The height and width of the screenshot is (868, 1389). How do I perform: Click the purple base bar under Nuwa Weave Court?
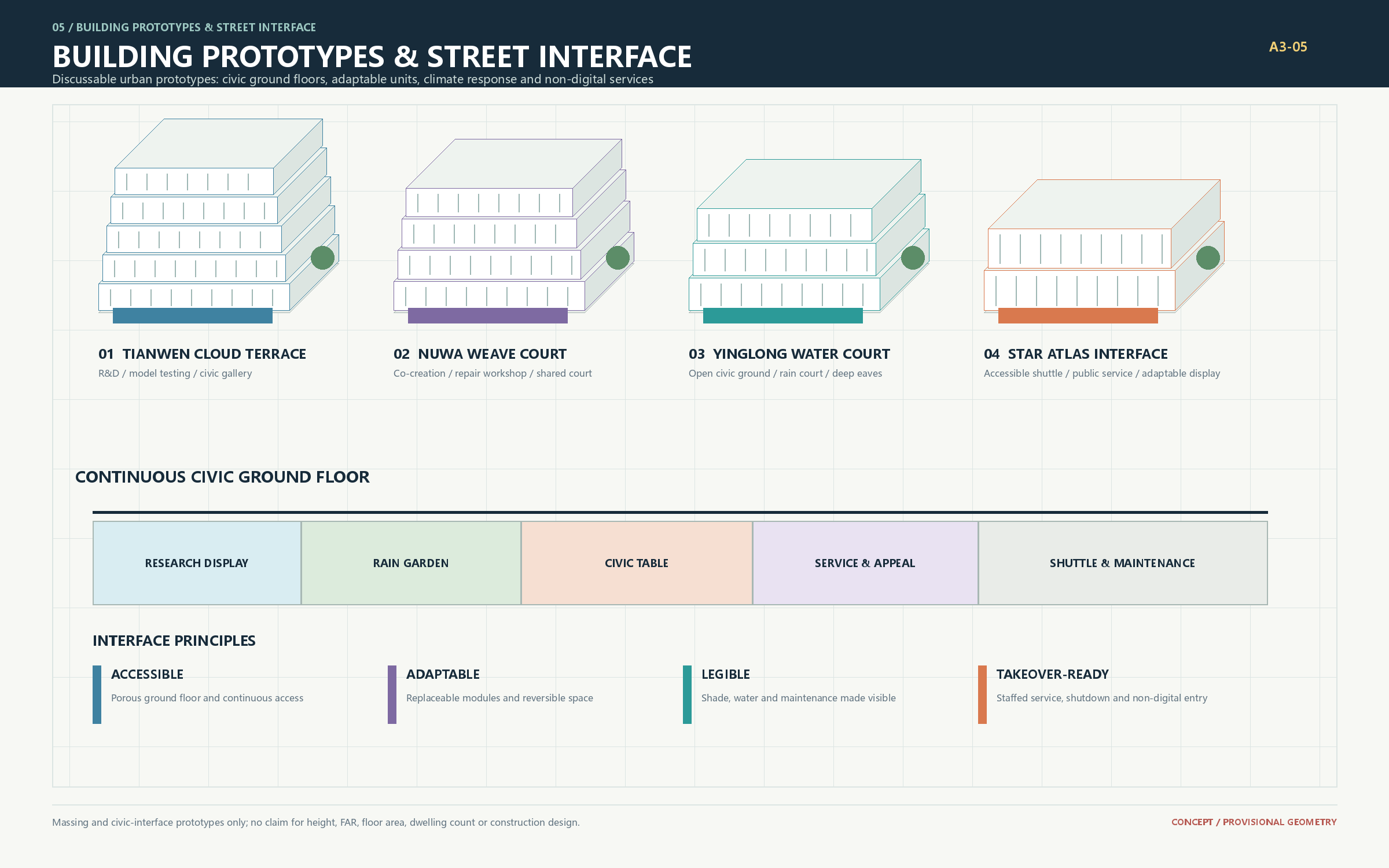pyautogui.click(x=488, y=315)
